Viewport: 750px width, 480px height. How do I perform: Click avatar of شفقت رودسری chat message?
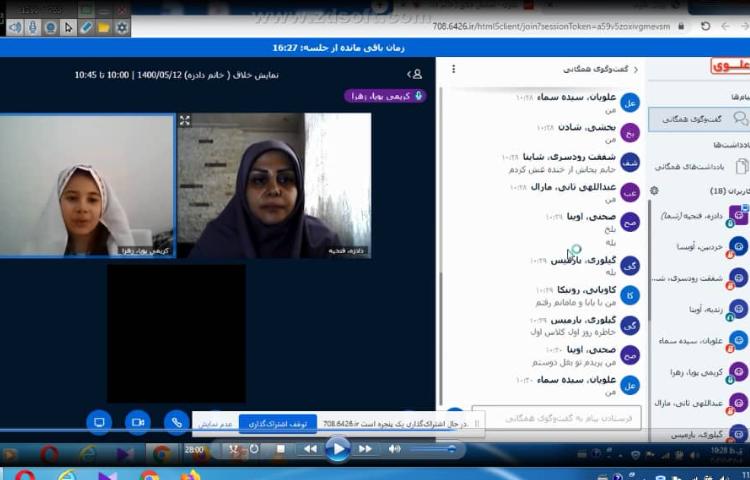point(630,163)
